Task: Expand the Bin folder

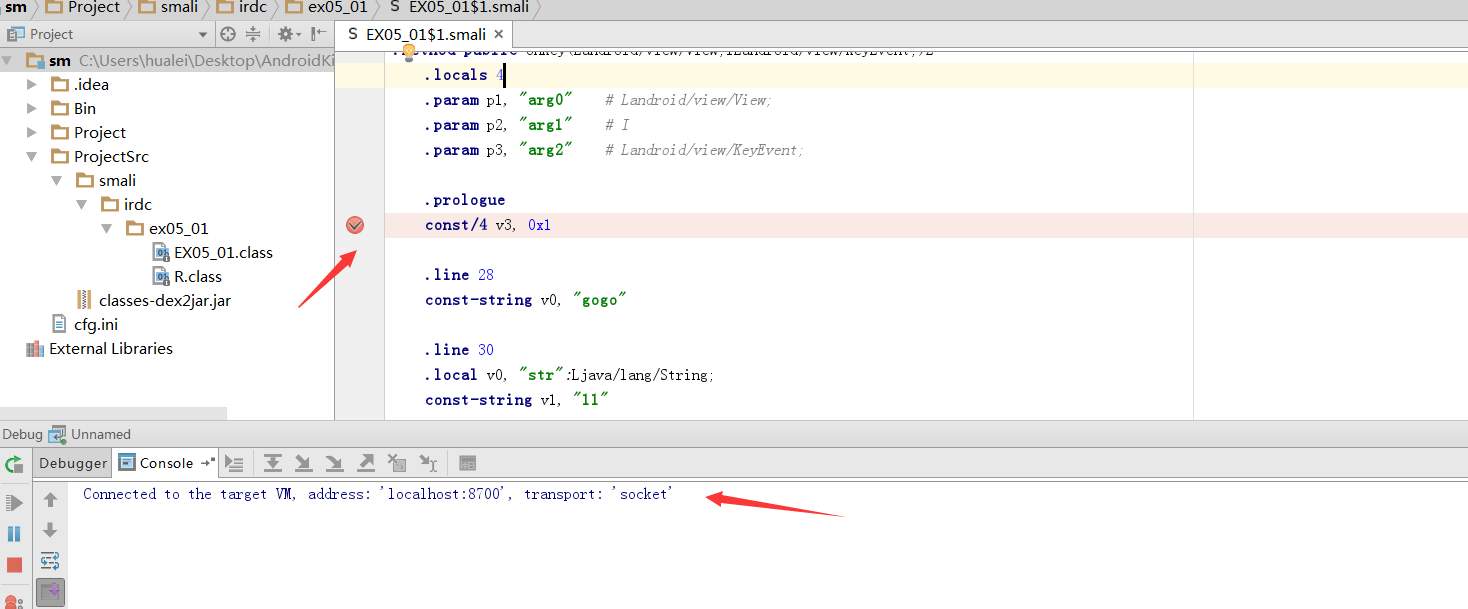Action: pyautogui.click(x=33, y=108)
